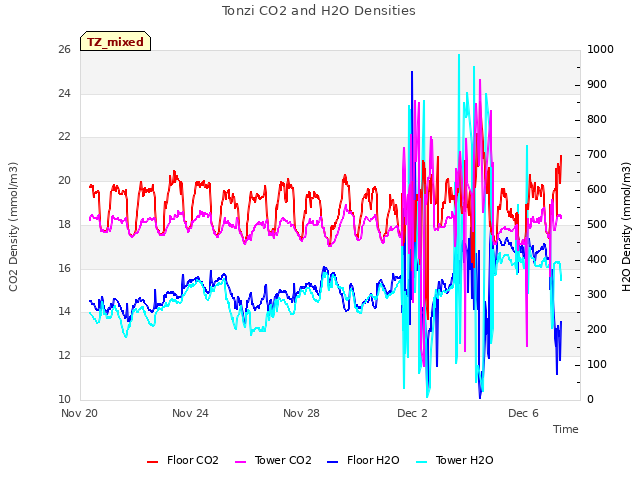Click the 200 tick on H2O axis
The width and height of the screenshot is (640, 480).
597,330
